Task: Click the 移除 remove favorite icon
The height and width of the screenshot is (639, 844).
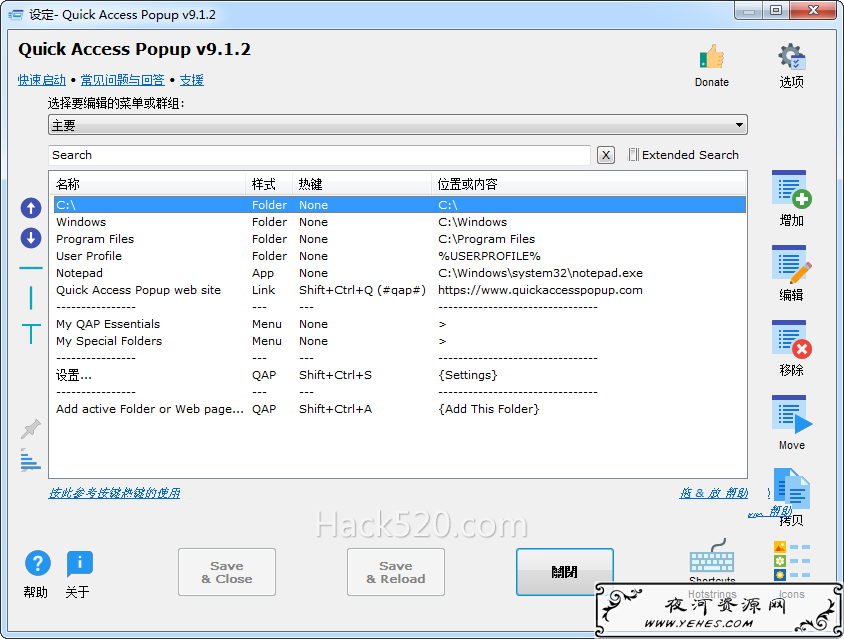Action: pyautogui.click(x=791, y=339)
